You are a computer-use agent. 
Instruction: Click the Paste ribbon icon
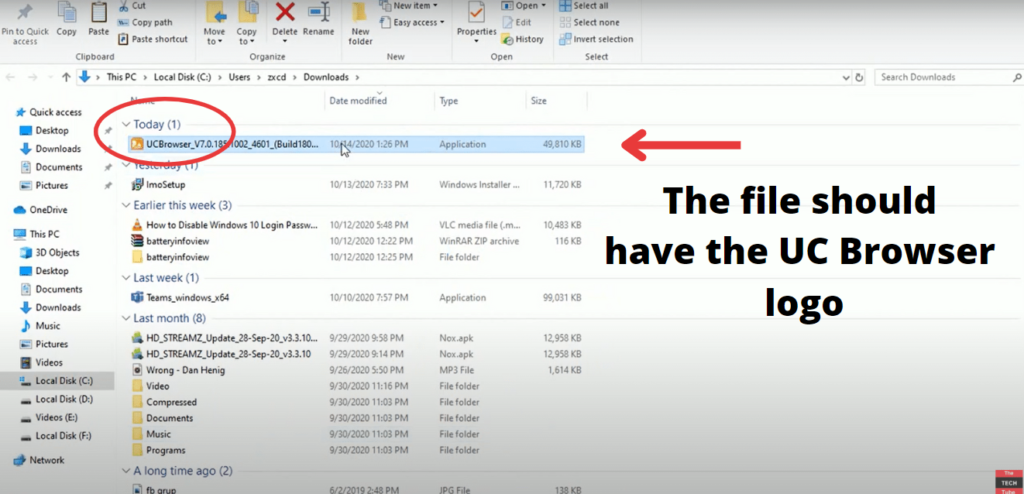pyautogui.click(x=99, y=11)
